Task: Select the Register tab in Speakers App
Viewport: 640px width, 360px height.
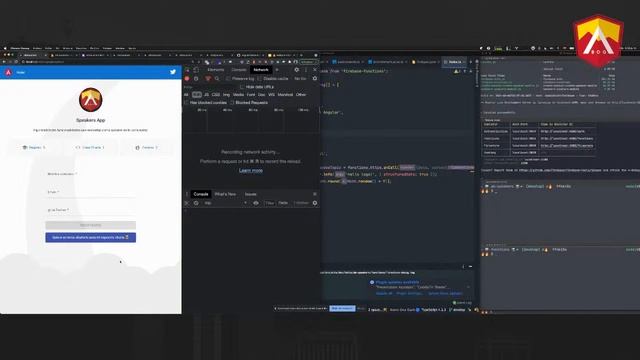Action: click(33, 147)
